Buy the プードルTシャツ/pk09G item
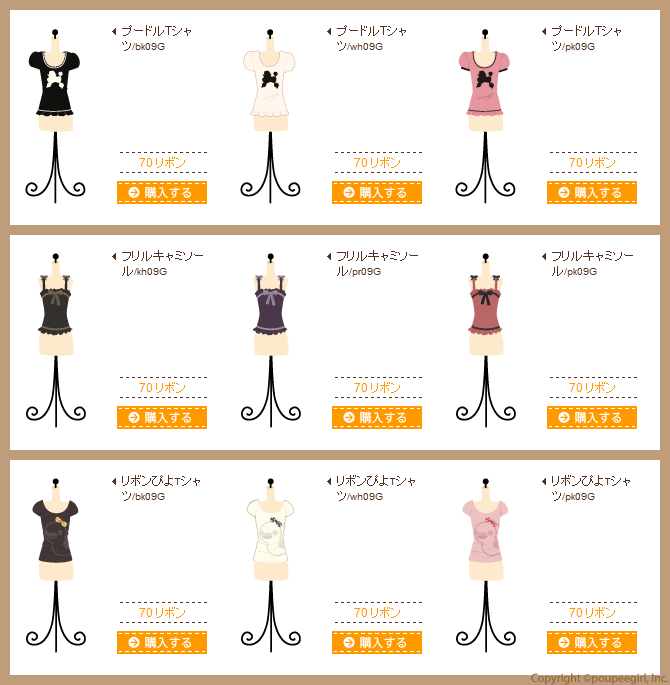 point(591,192)
